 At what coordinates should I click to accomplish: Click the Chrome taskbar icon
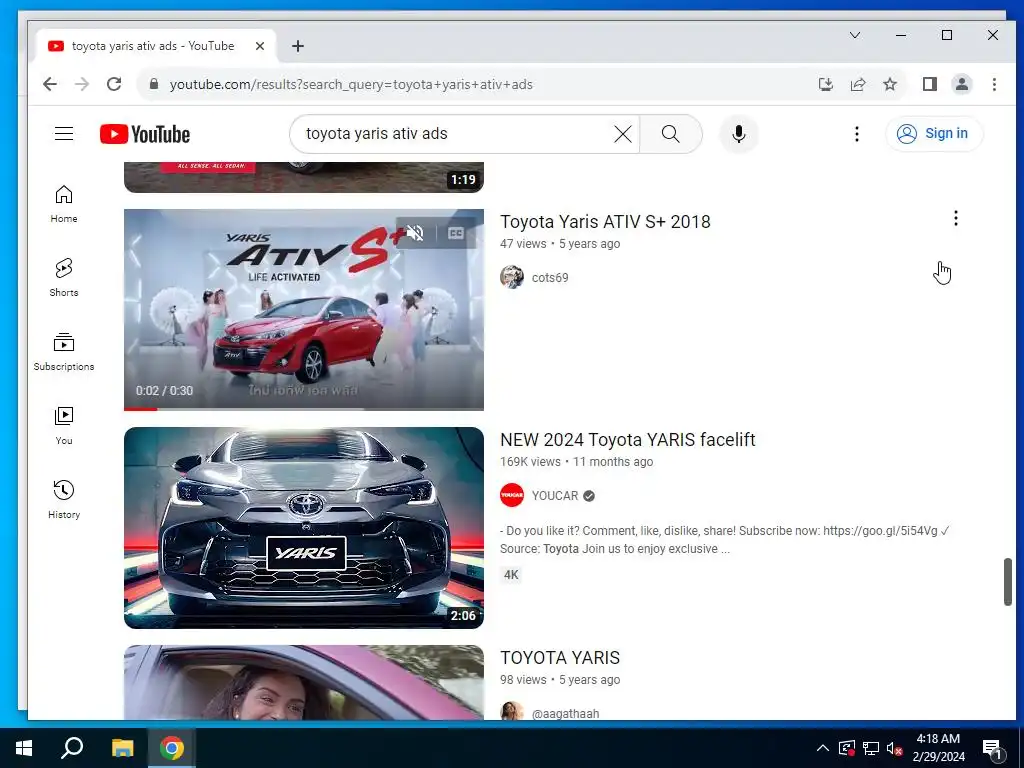click(x=172, y=748)
